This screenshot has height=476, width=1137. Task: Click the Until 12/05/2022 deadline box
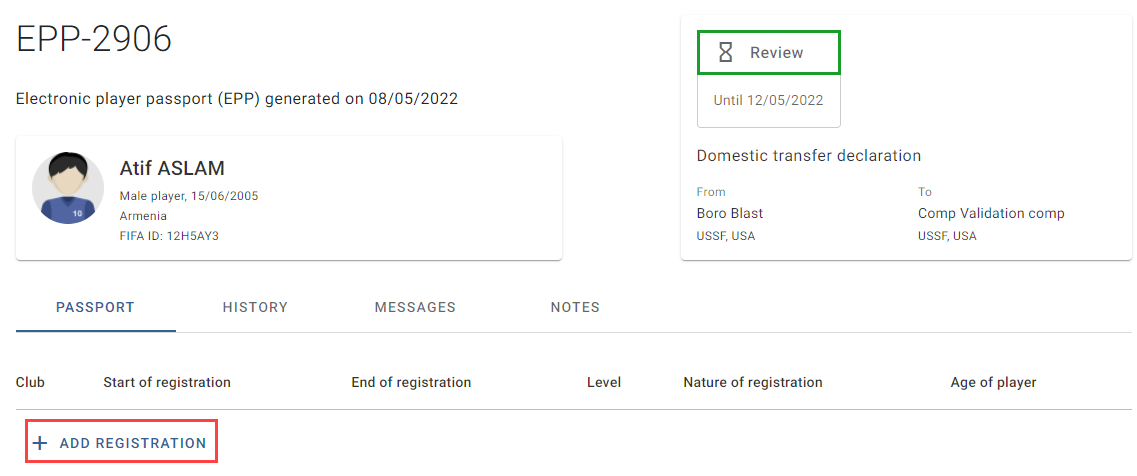[769, 101]
